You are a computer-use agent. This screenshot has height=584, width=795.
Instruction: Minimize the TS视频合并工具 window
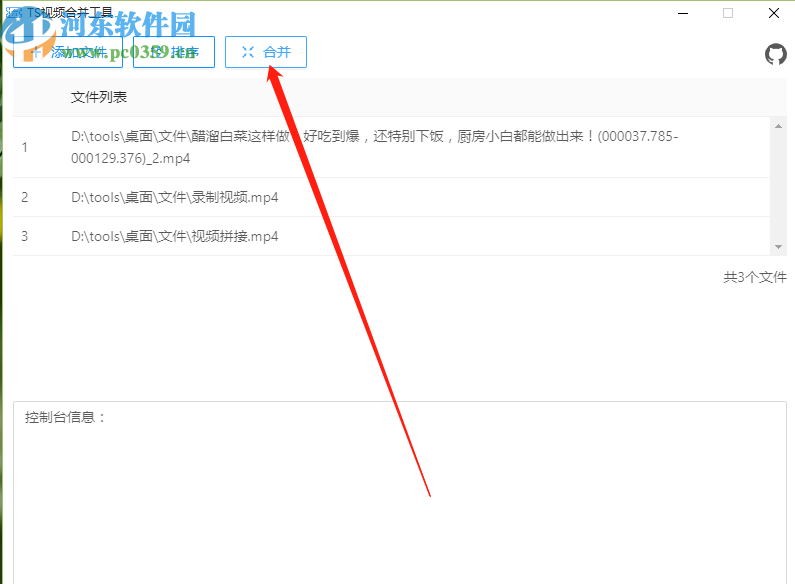coord(683,13)
